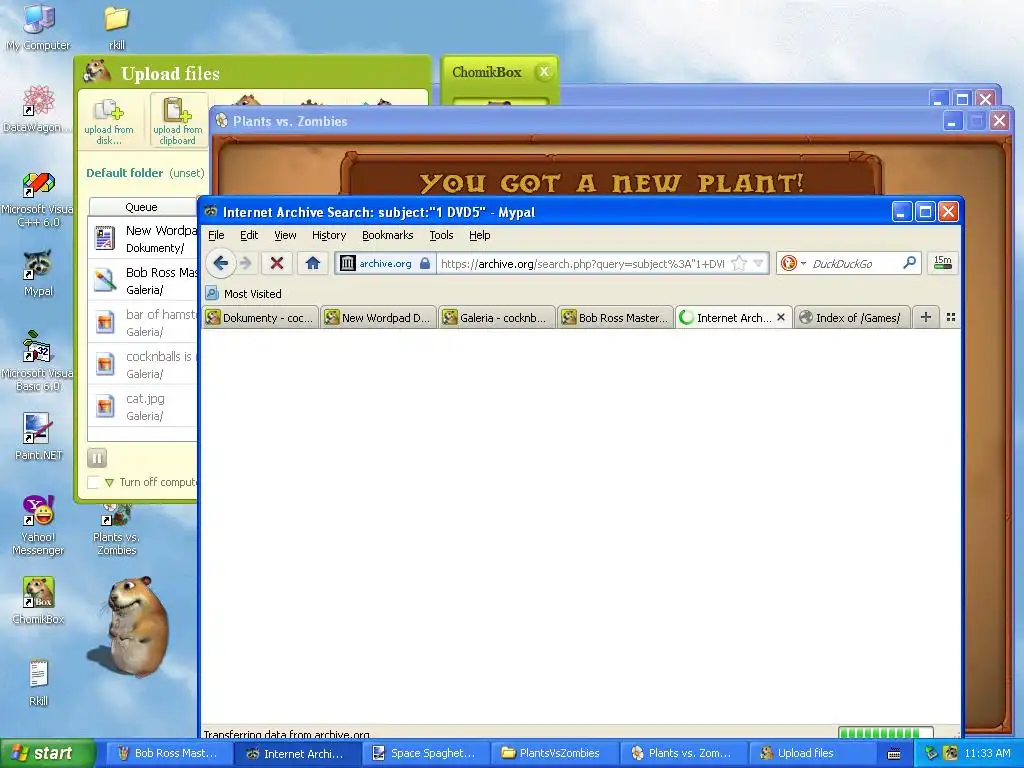Select Bob Ross queue item in Upload files
This screenshot has height=768, width=1024.
142,280
